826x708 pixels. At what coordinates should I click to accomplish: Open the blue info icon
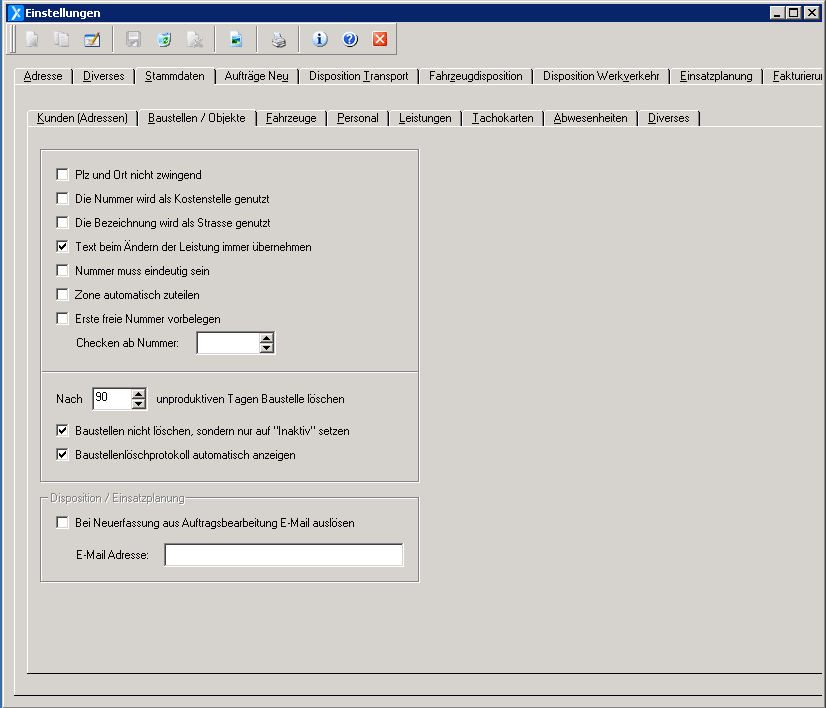pyautogui.click(x=320, y=40)
